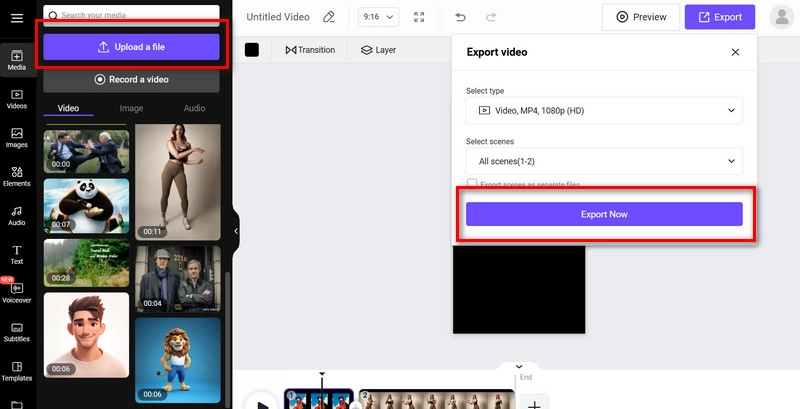Open the Voiceover sidebar tool

point(17,293)
